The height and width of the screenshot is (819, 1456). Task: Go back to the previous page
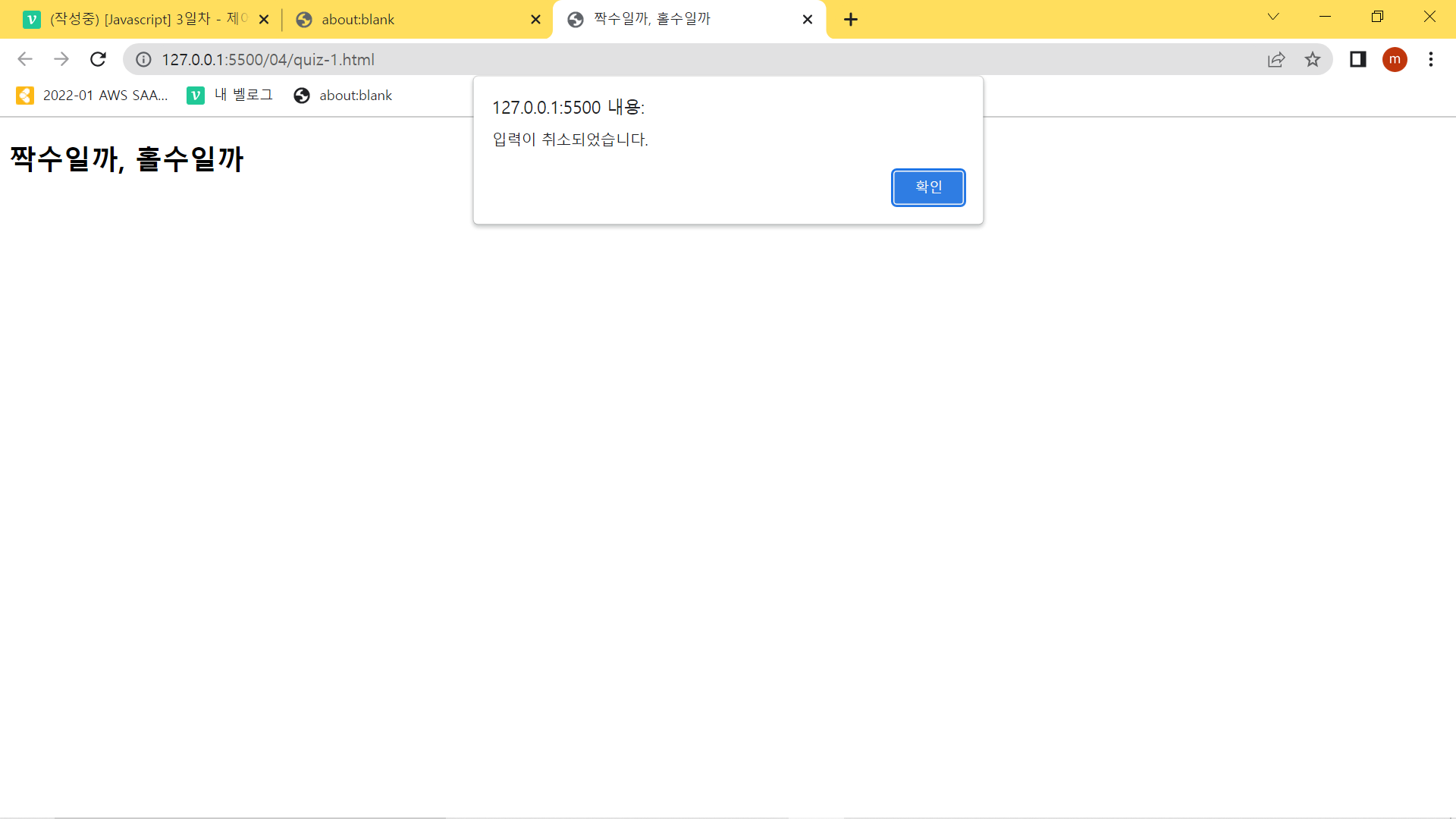(25, 59)
